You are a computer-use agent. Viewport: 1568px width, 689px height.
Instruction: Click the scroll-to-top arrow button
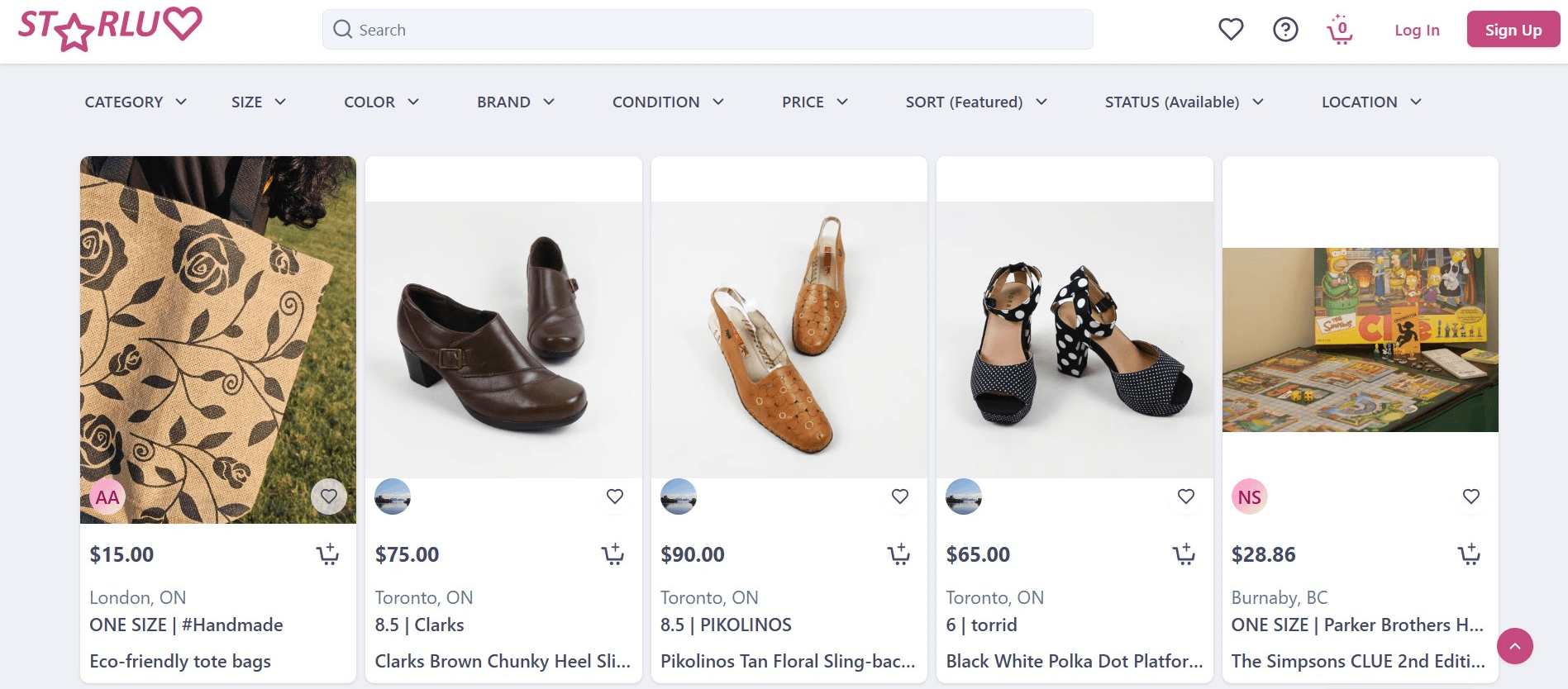(x=1515, y=646)
